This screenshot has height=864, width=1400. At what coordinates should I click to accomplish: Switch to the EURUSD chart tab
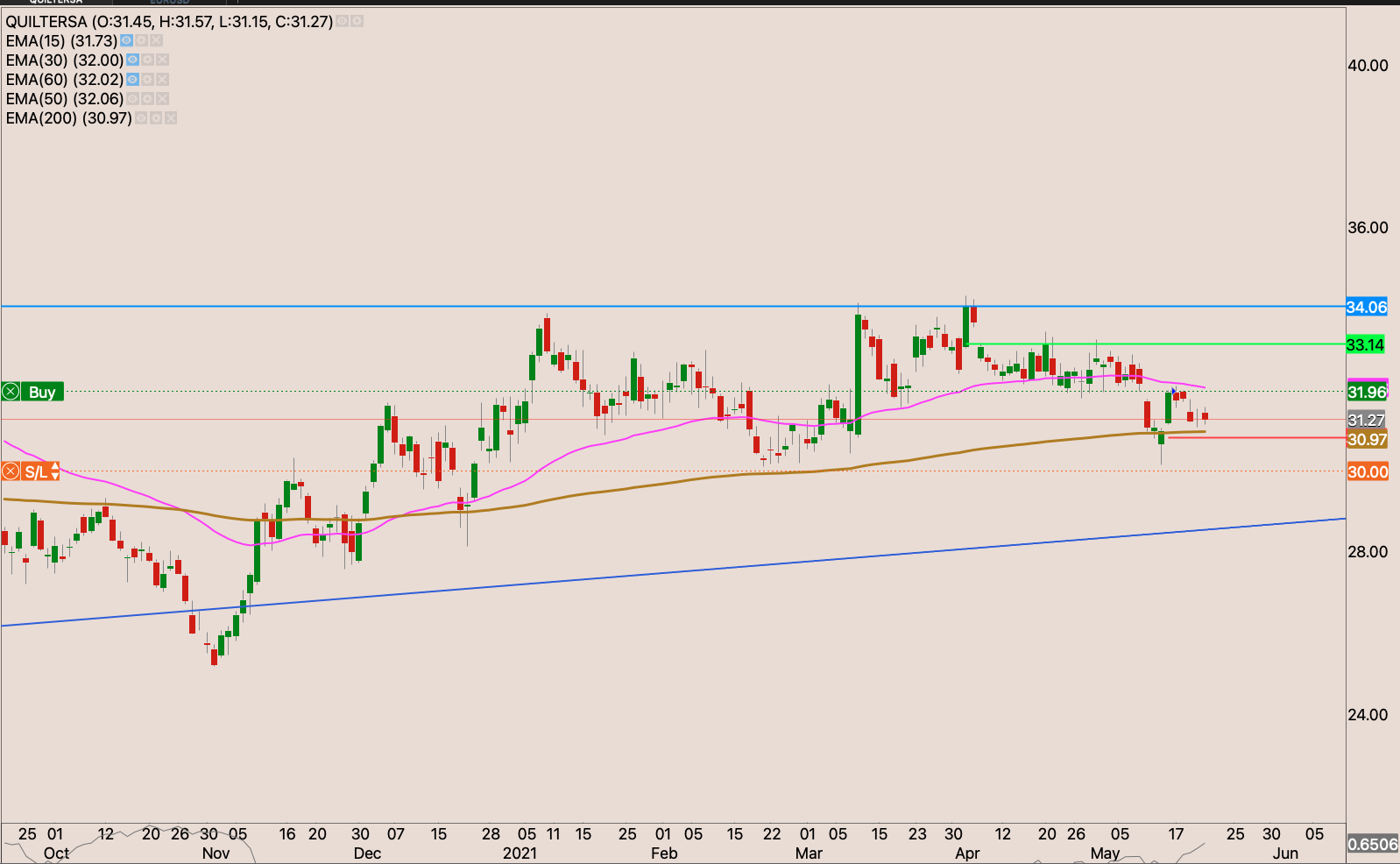click(x=169, y=3)
